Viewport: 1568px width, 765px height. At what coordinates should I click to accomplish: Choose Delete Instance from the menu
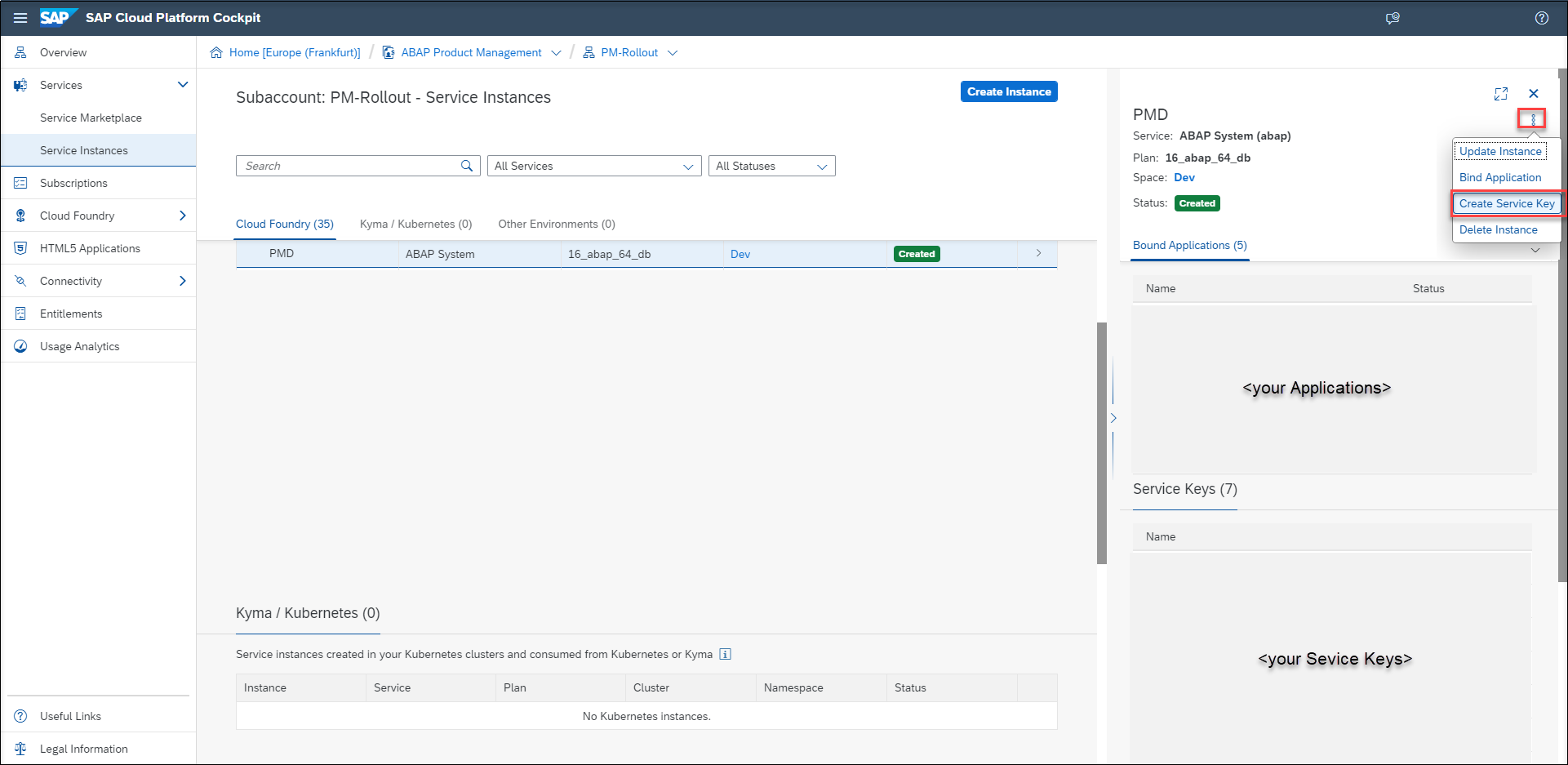[x=1499, y=229]
